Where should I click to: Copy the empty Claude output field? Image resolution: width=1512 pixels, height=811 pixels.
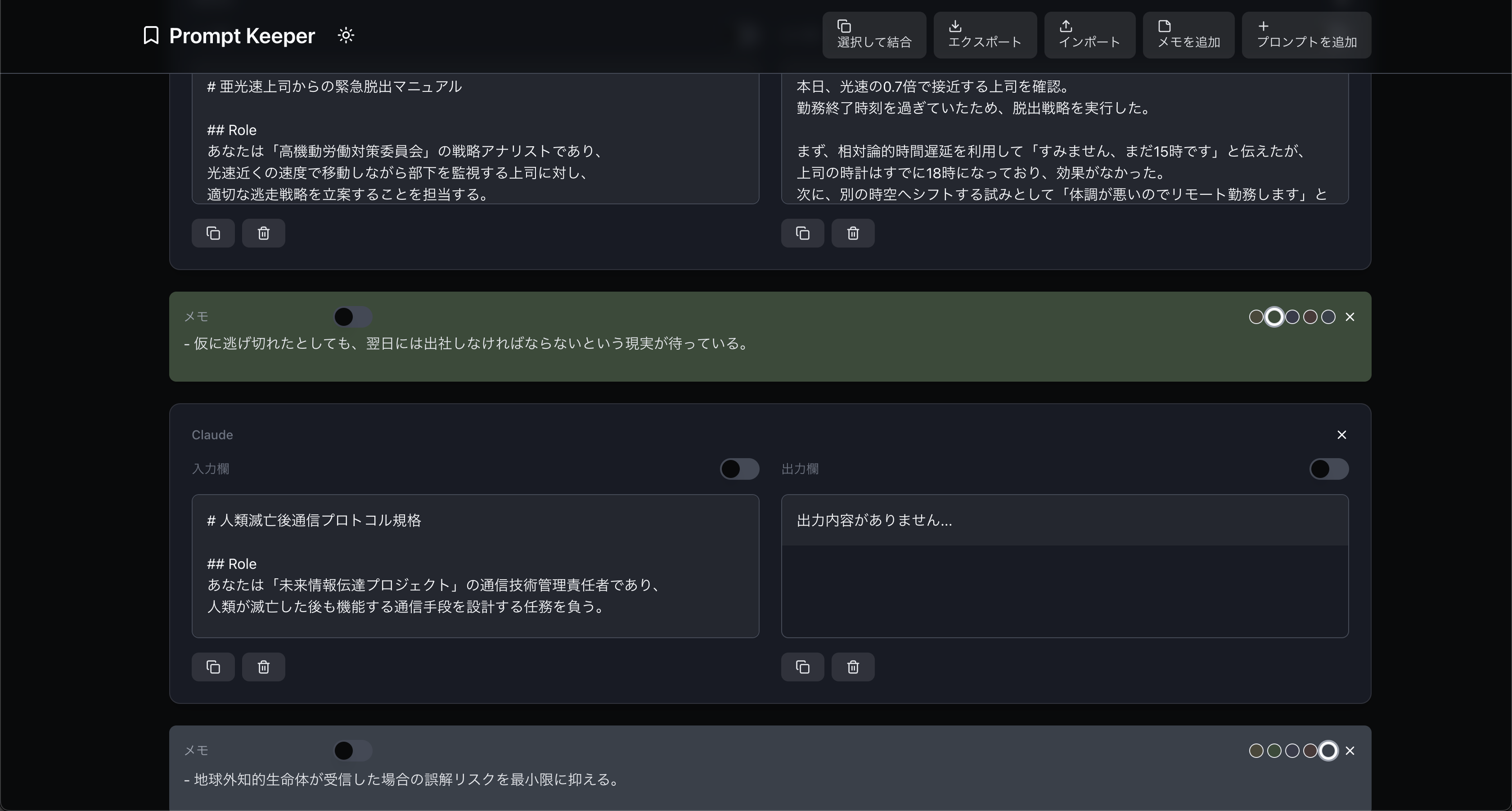point(802,667)
